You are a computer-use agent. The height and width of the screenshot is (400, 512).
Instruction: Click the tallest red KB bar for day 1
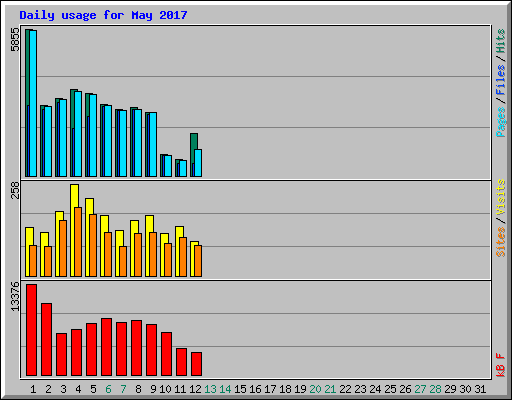click(31, 330)
